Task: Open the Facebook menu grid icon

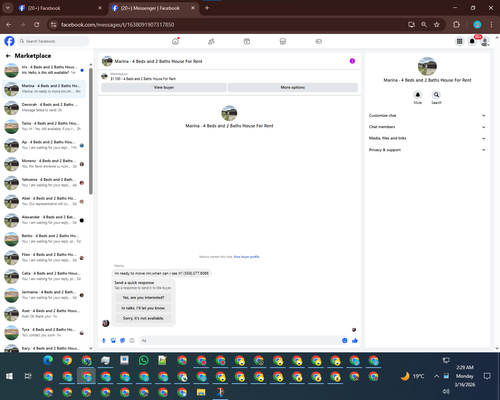Action: [x=459, y=41]
